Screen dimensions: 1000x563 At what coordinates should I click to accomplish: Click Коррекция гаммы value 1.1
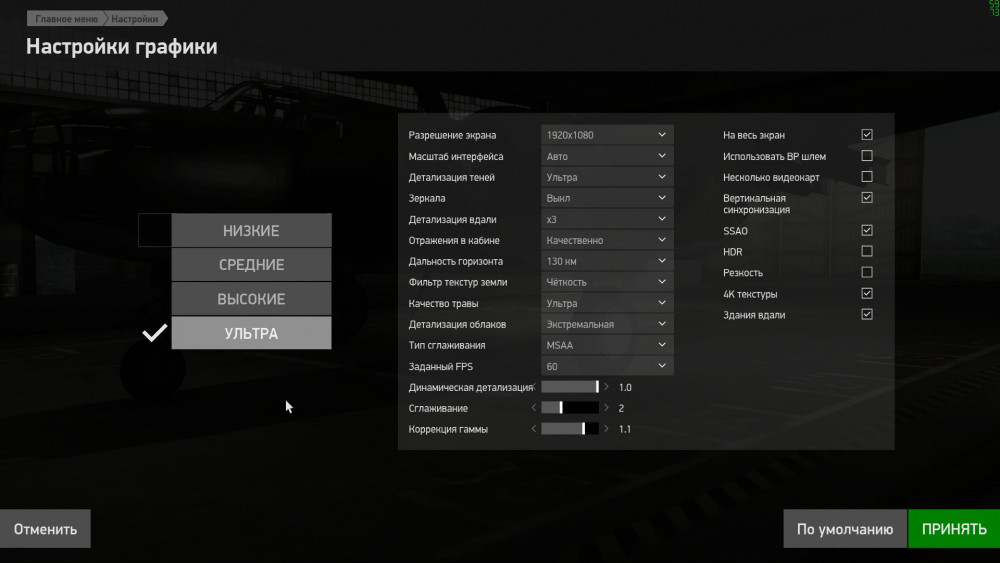tap(625, 429)
